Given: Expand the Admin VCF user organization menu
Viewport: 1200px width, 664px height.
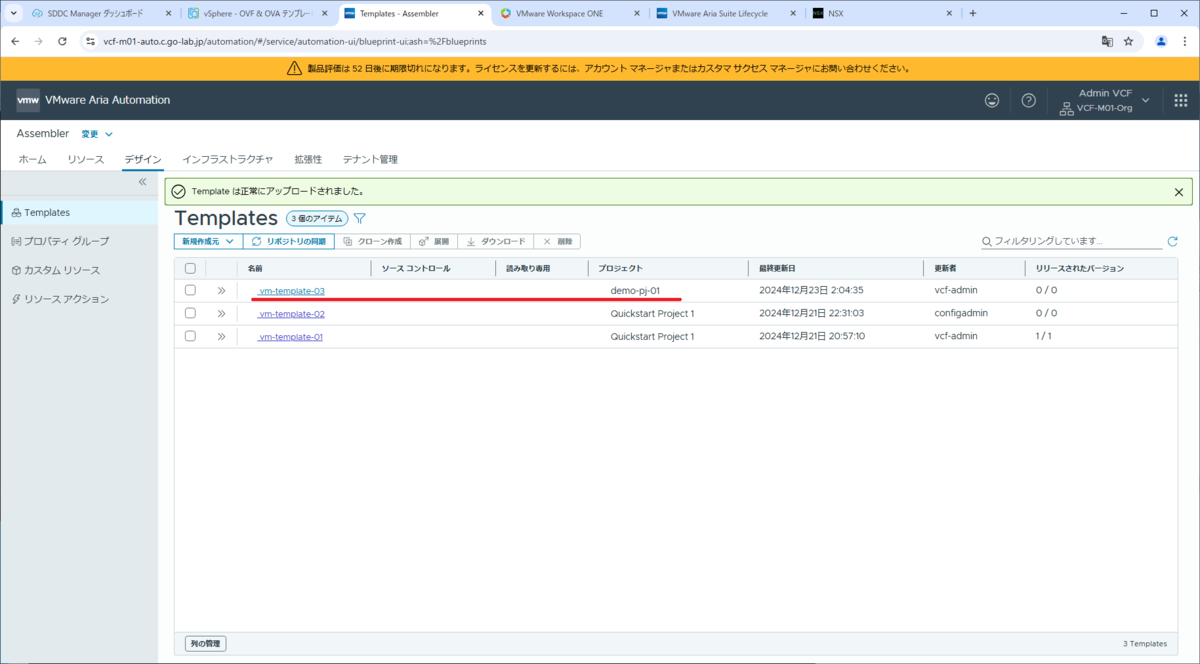Looking at the screenshot, I should tap(1104, 100).
